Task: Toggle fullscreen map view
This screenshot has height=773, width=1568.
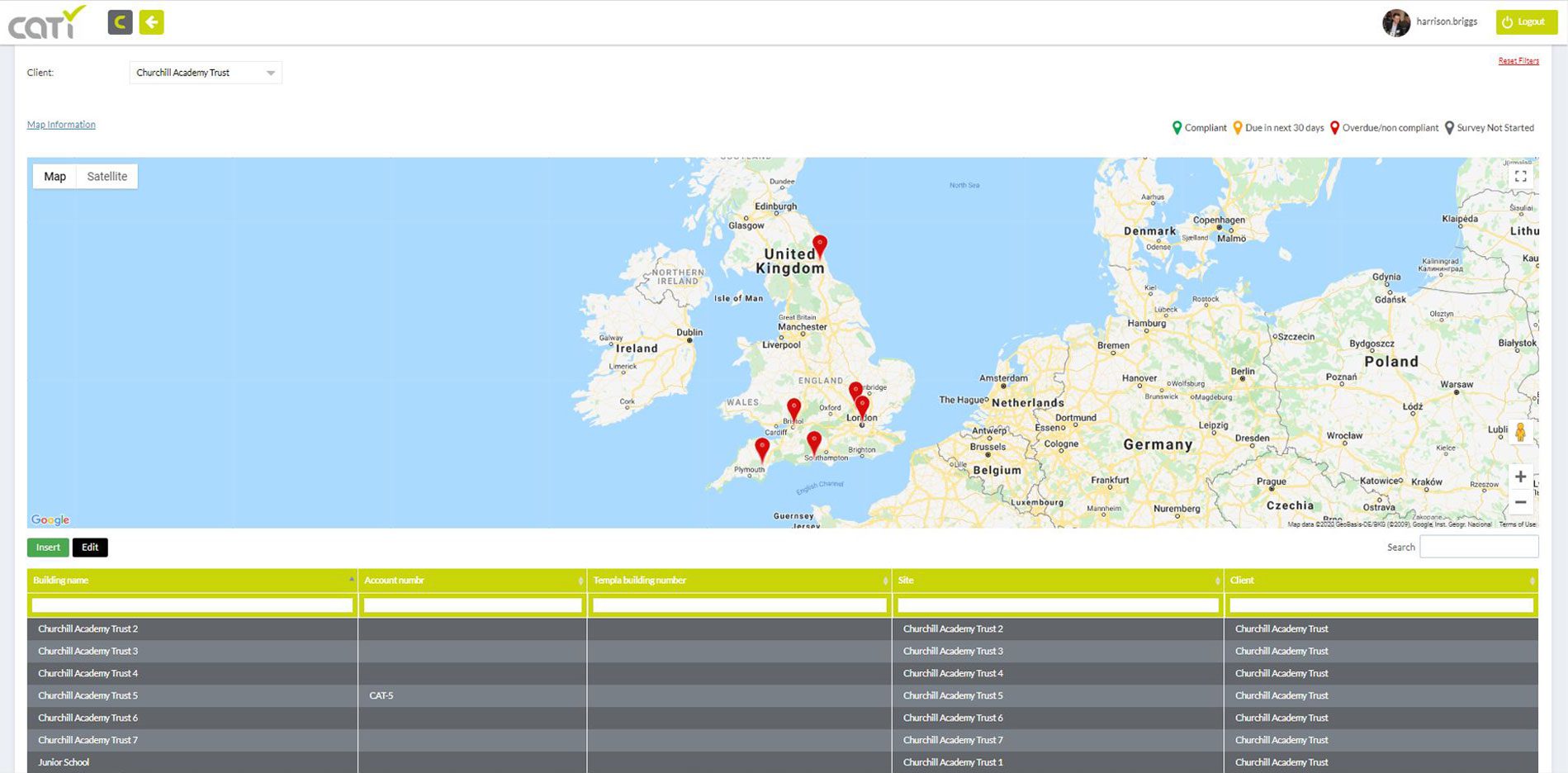Action: pyautogui.click(x=1520, y=177)
